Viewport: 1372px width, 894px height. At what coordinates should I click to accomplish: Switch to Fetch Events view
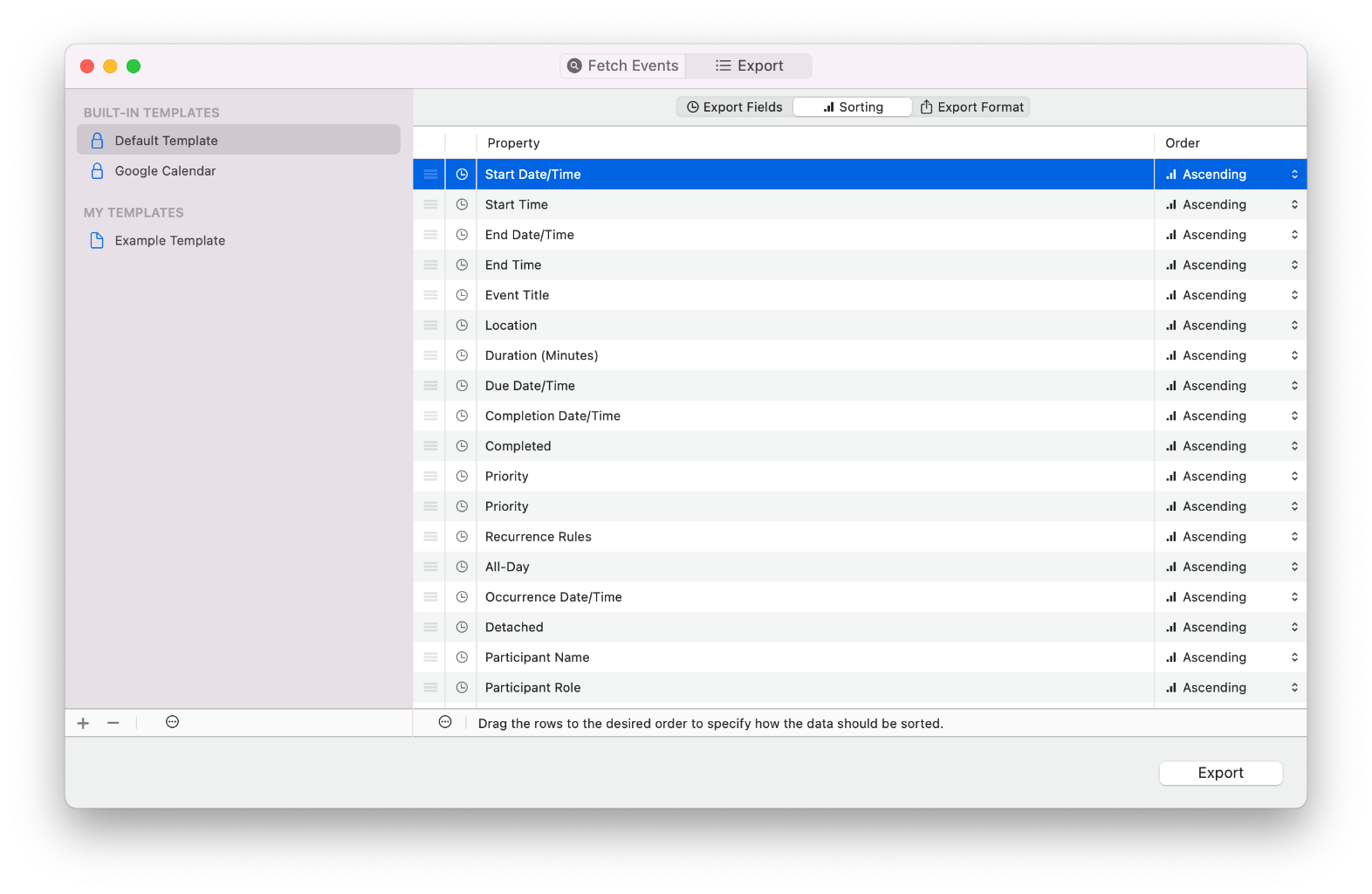[623, 65]
